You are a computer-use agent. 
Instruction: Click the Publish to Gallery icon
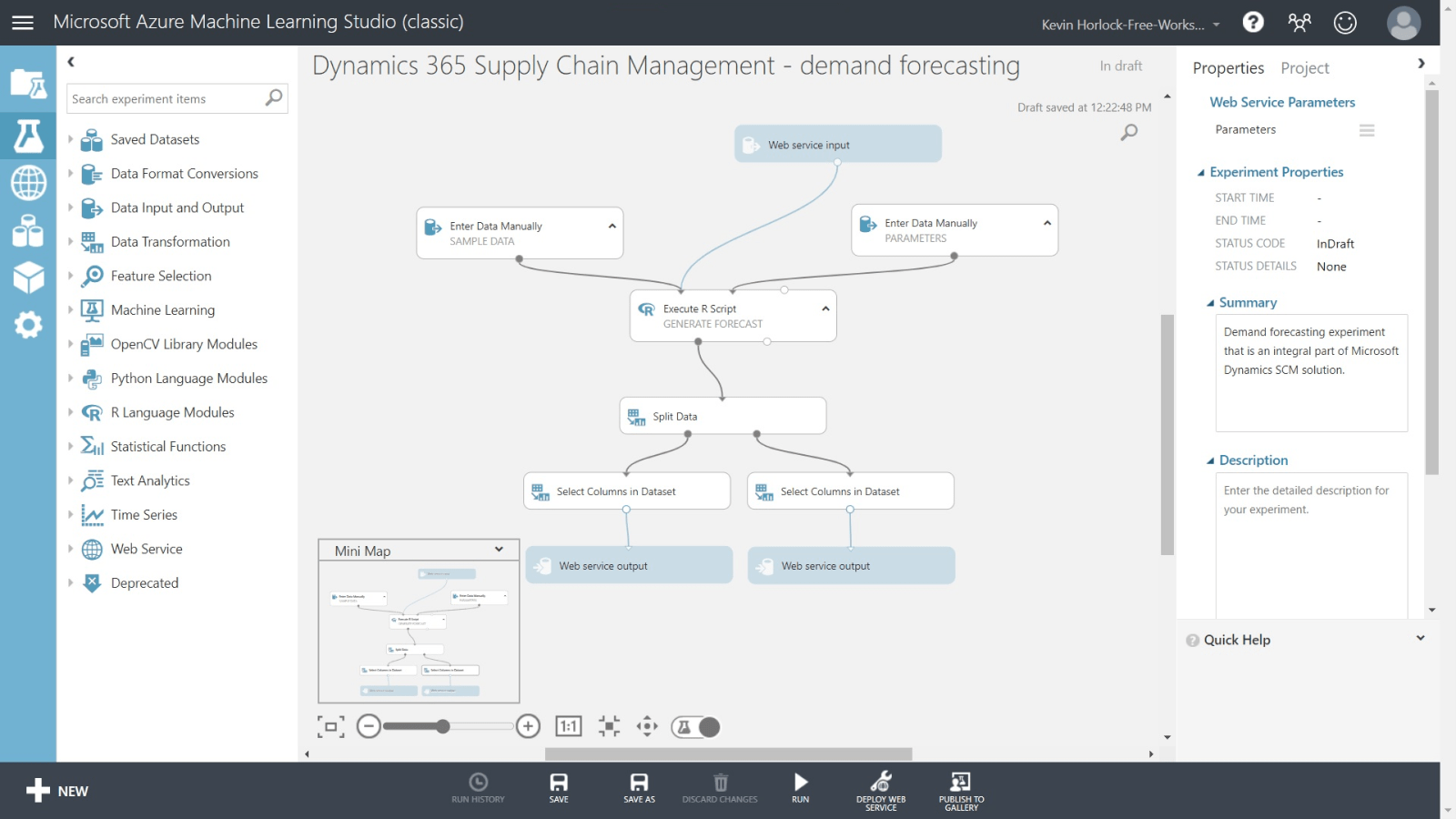coord(961,790)
